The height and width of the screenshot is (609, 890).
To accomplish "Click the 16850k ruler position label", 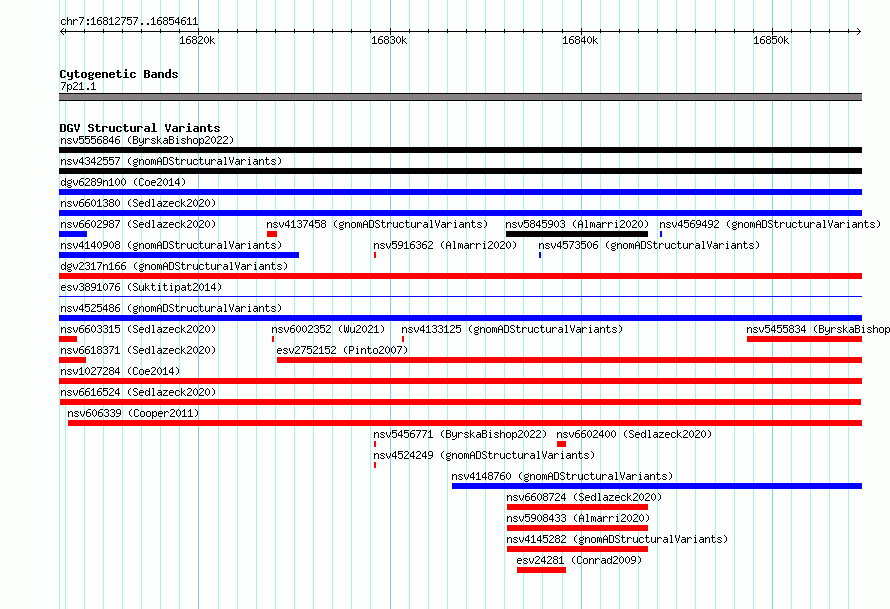I will (771, 40).
